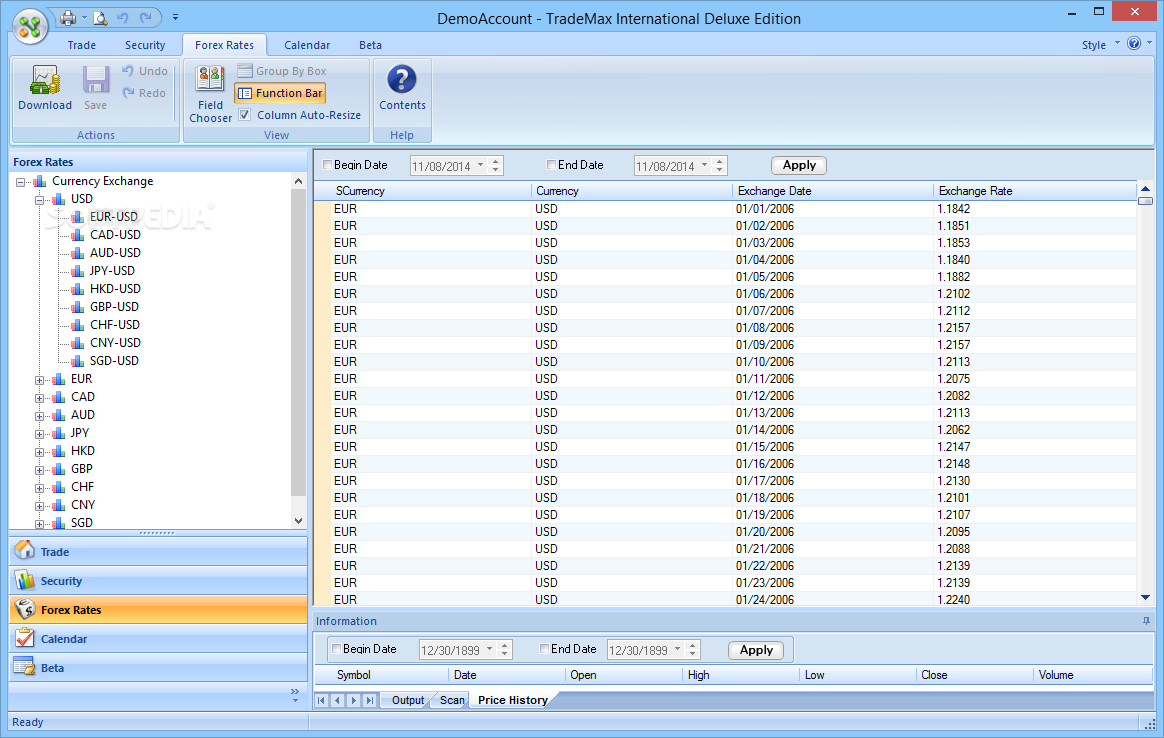Enable the upper Begin Date checkbox
1164x738 pixels.
327,165
